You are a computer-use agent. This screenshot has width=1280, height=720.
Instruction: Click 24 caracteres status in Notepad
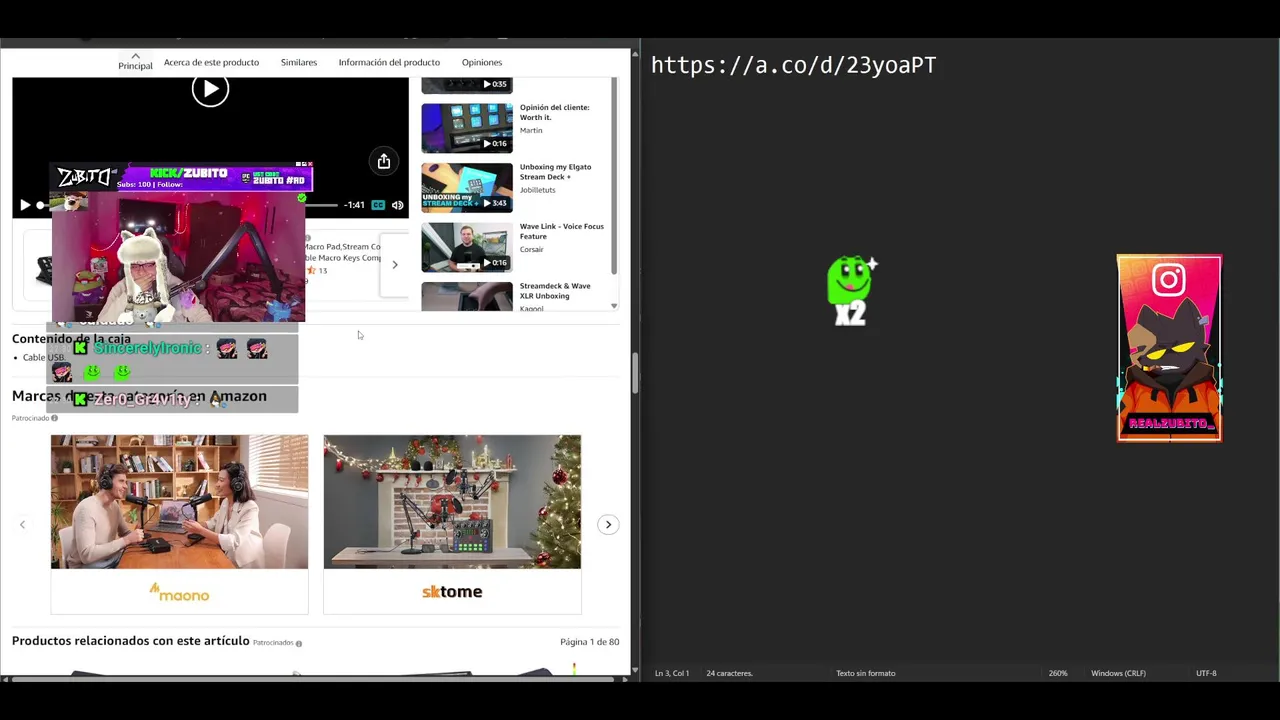tap(729, 673)
